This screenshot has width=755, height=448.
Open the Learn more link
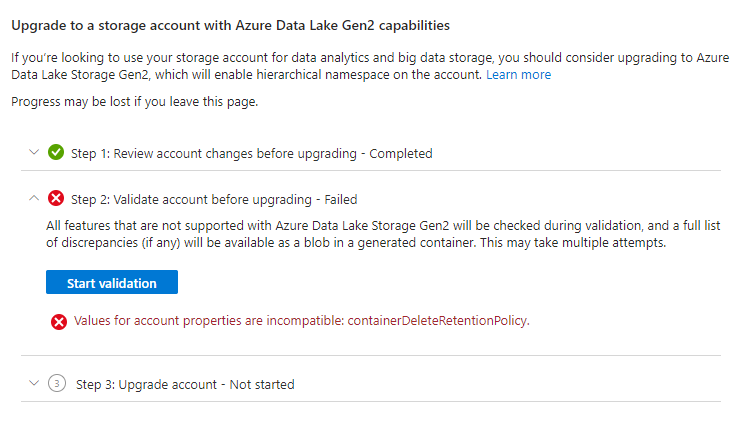(518, 75)
